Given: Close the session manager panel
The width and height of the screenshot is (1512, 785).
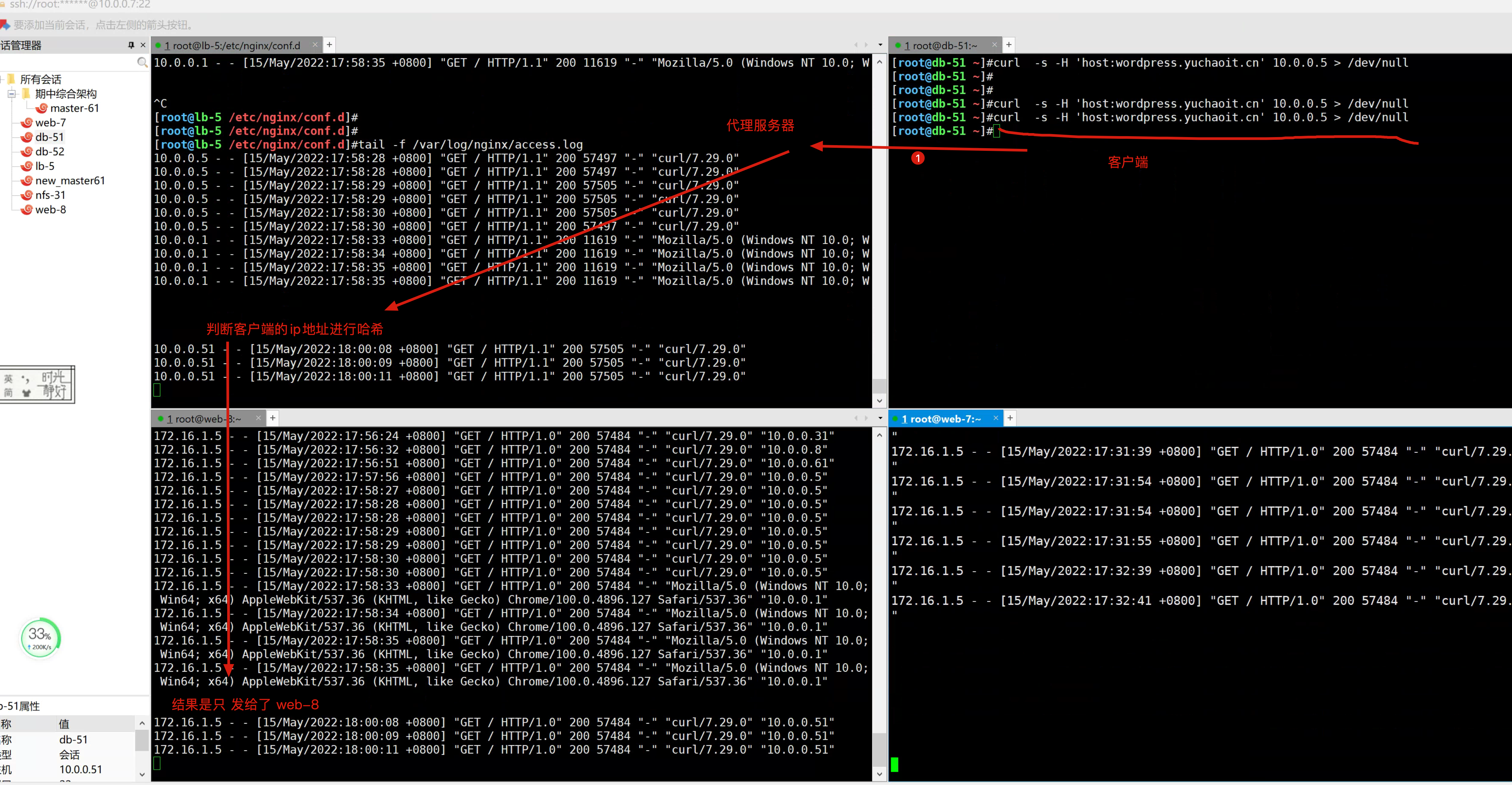Looking at the screenshot, I should [x=143, y=45].
